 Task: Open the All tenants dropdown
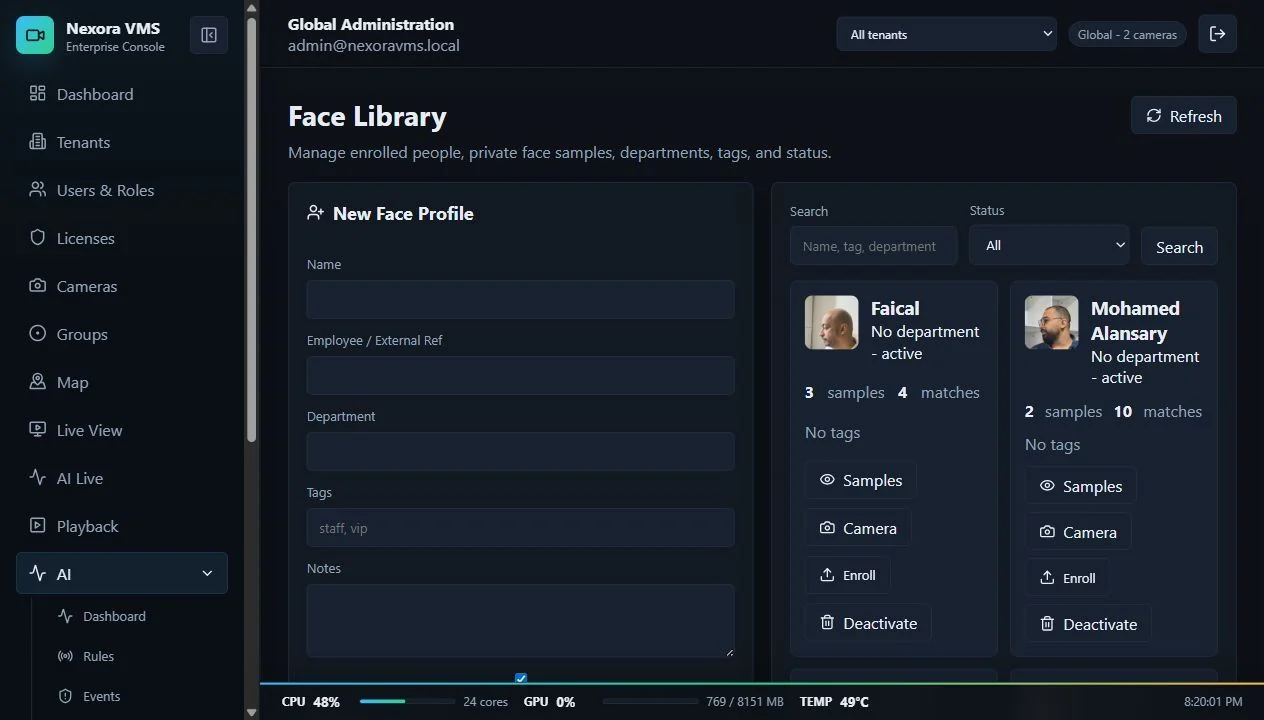947,34
